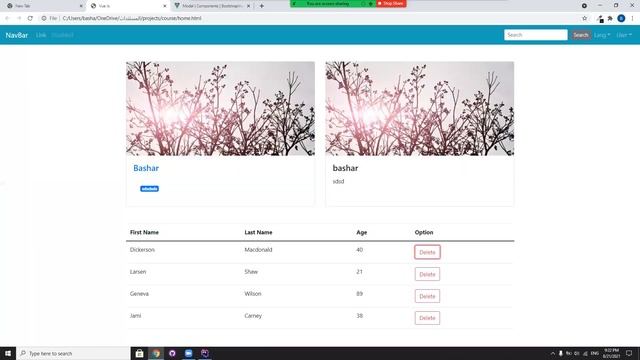Click the First Name column header
The width and height of the screenshot is (640, 360).
coord(144,232)
